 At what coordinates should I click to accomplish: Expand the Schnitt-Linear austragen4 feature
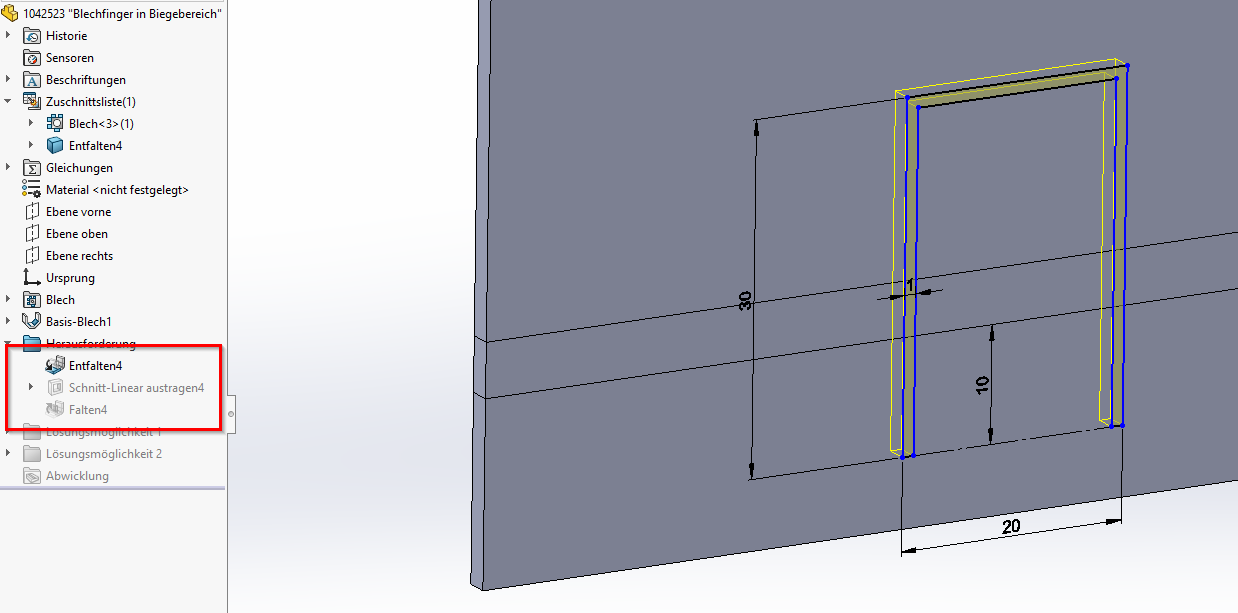(31, 388)
